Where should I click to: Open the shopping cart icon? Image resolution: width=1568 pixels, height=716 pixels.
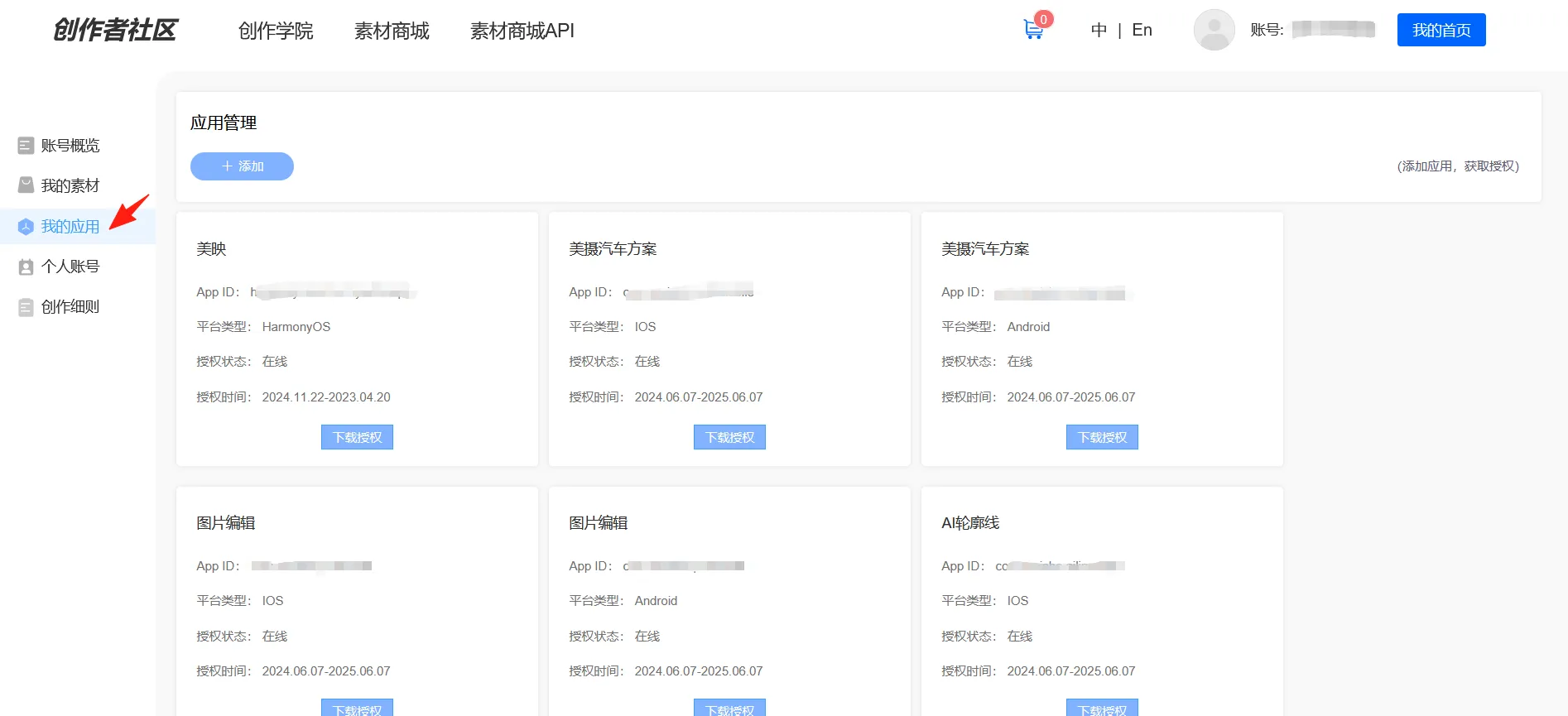[1033, 30]
